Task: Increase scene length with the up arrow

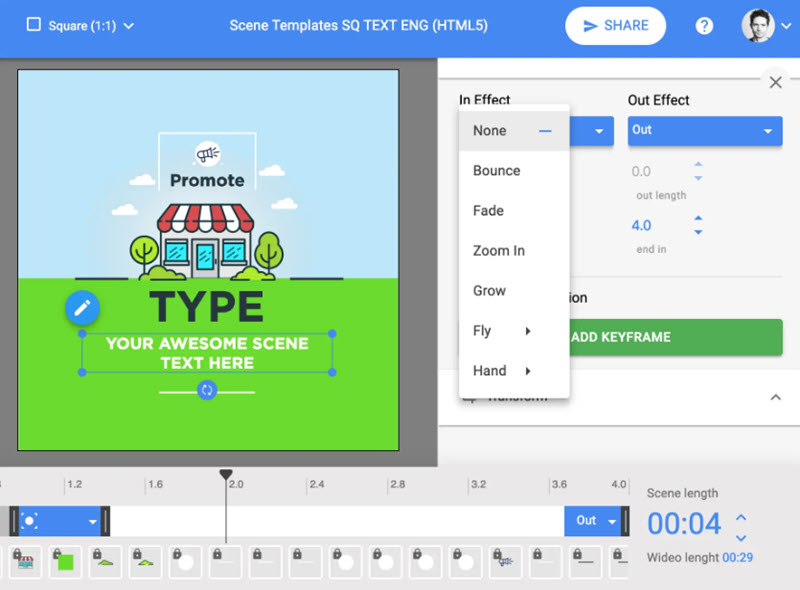Action: click(740, 517)
